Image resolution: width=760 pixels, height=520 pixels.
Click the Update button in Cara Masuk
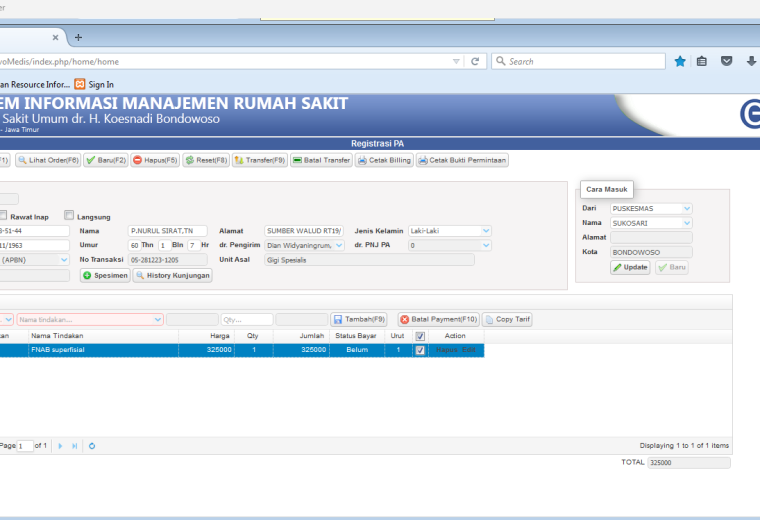630,267
